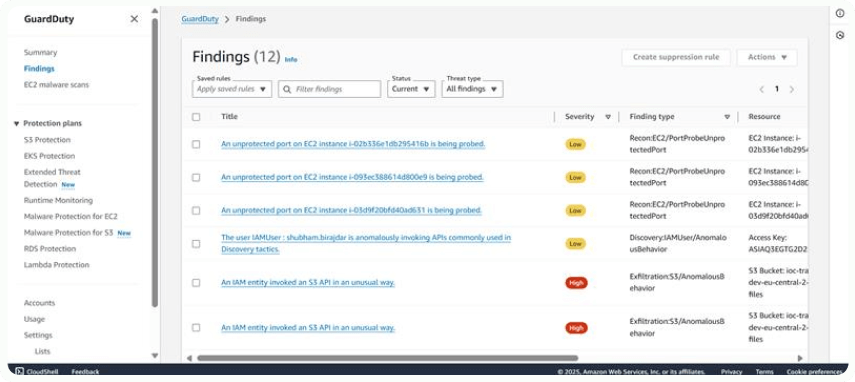Close the GuardDuty navigation panel
Screen dimensions: 855x382
tap(134, 19)
